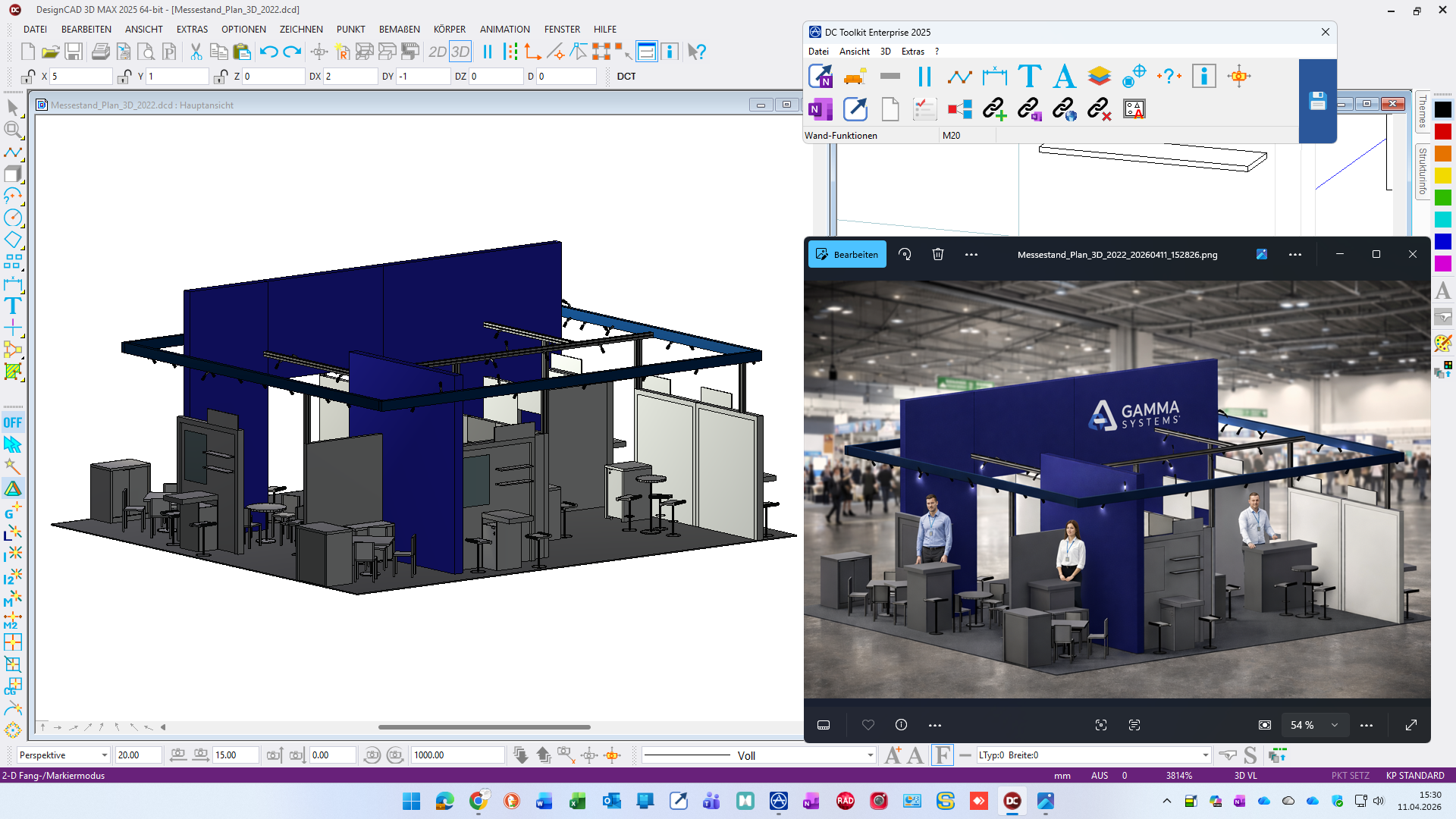Toggle the OFF snap button
Viewport: 1456px width, 819px height.
[x=13, y=423]
